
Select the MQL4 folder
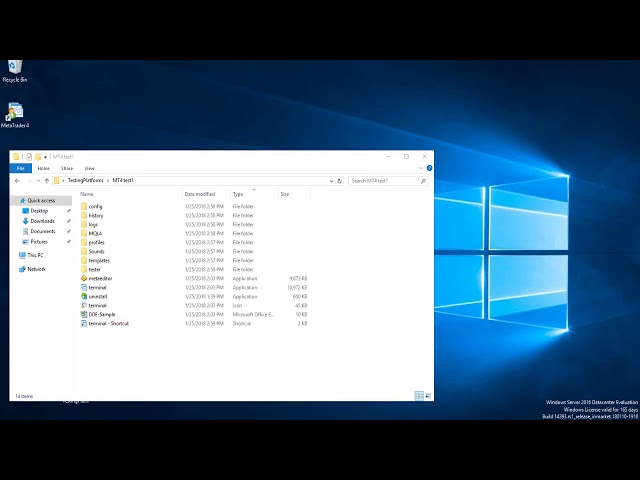(95, 233)
